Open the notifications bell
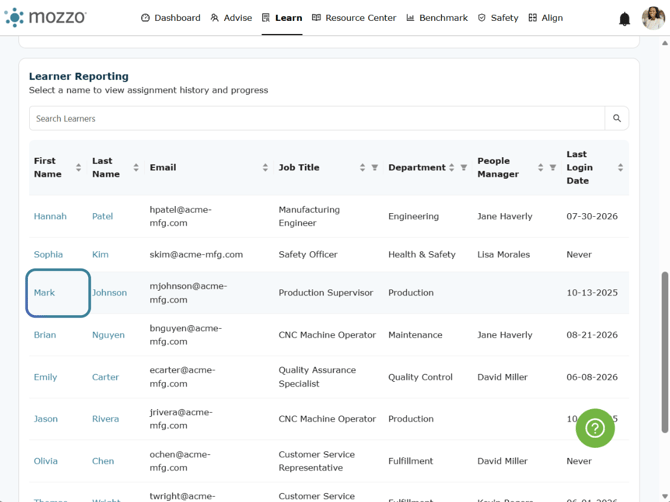This screenshot has width=670, height=502. pyautogui.click(x=624, y=18)
